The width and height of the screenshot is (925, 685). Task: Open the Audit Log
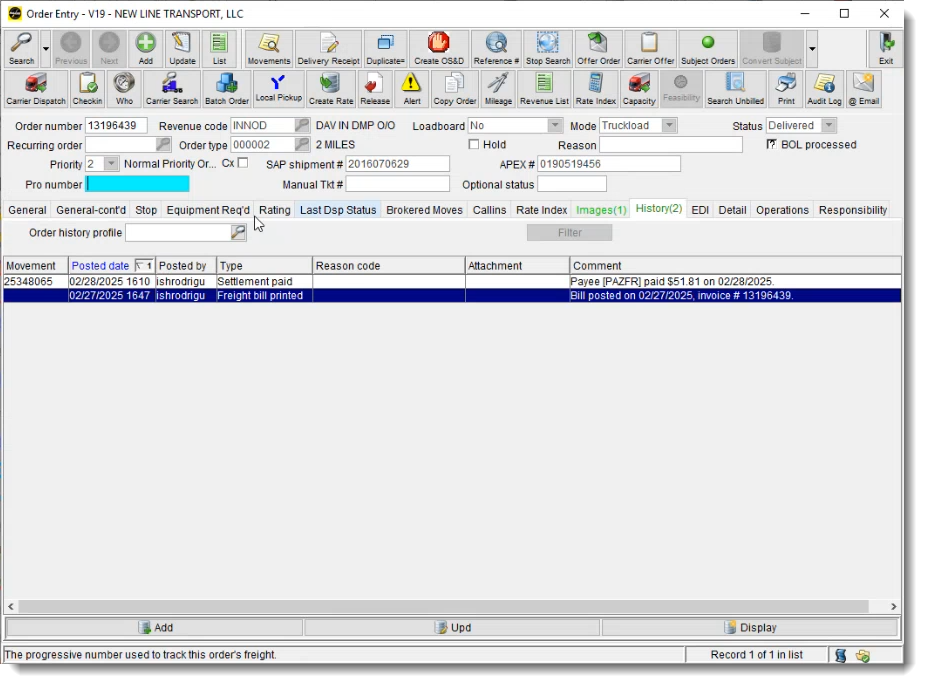(x=824, y=89)
